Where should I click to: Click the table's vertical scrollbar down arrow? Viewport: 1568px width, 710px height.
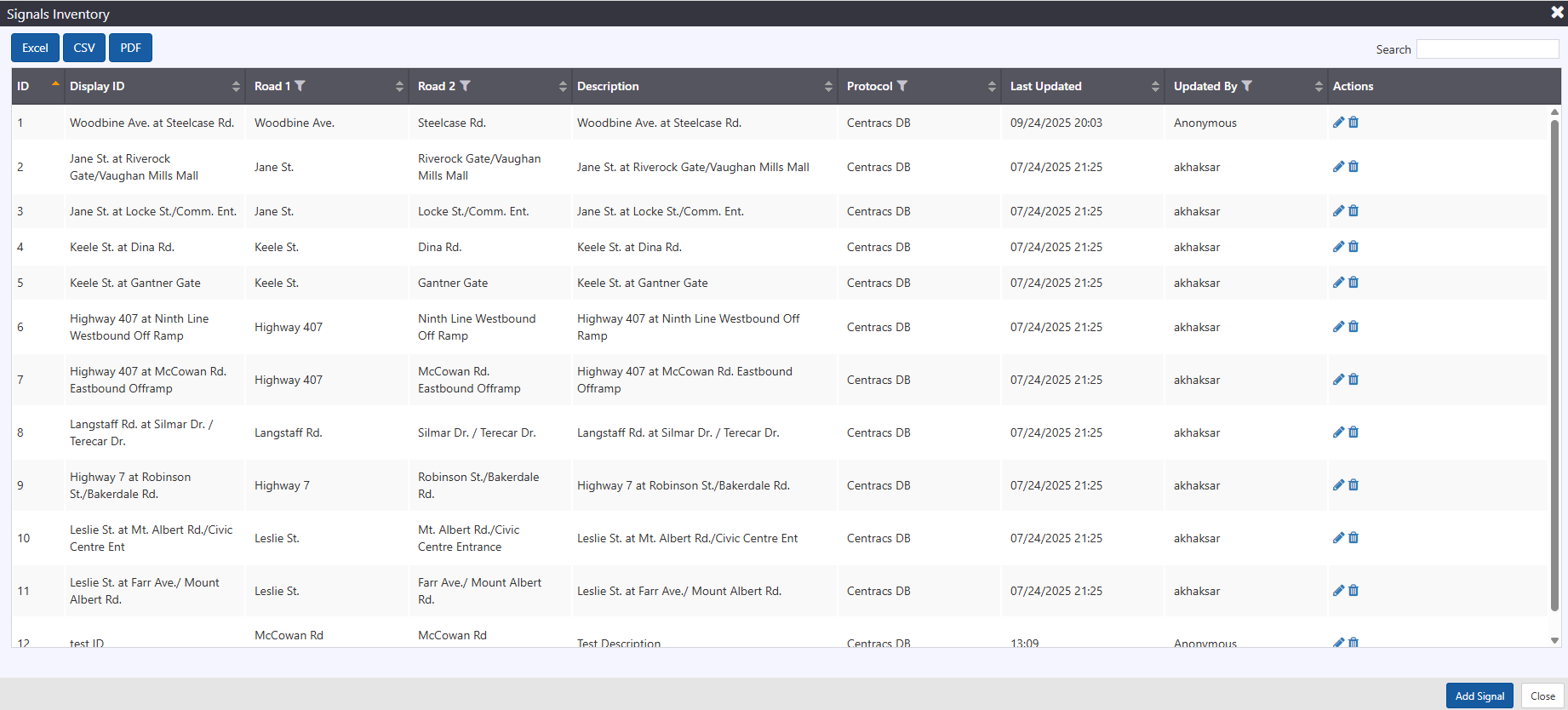pos(1554,640)
